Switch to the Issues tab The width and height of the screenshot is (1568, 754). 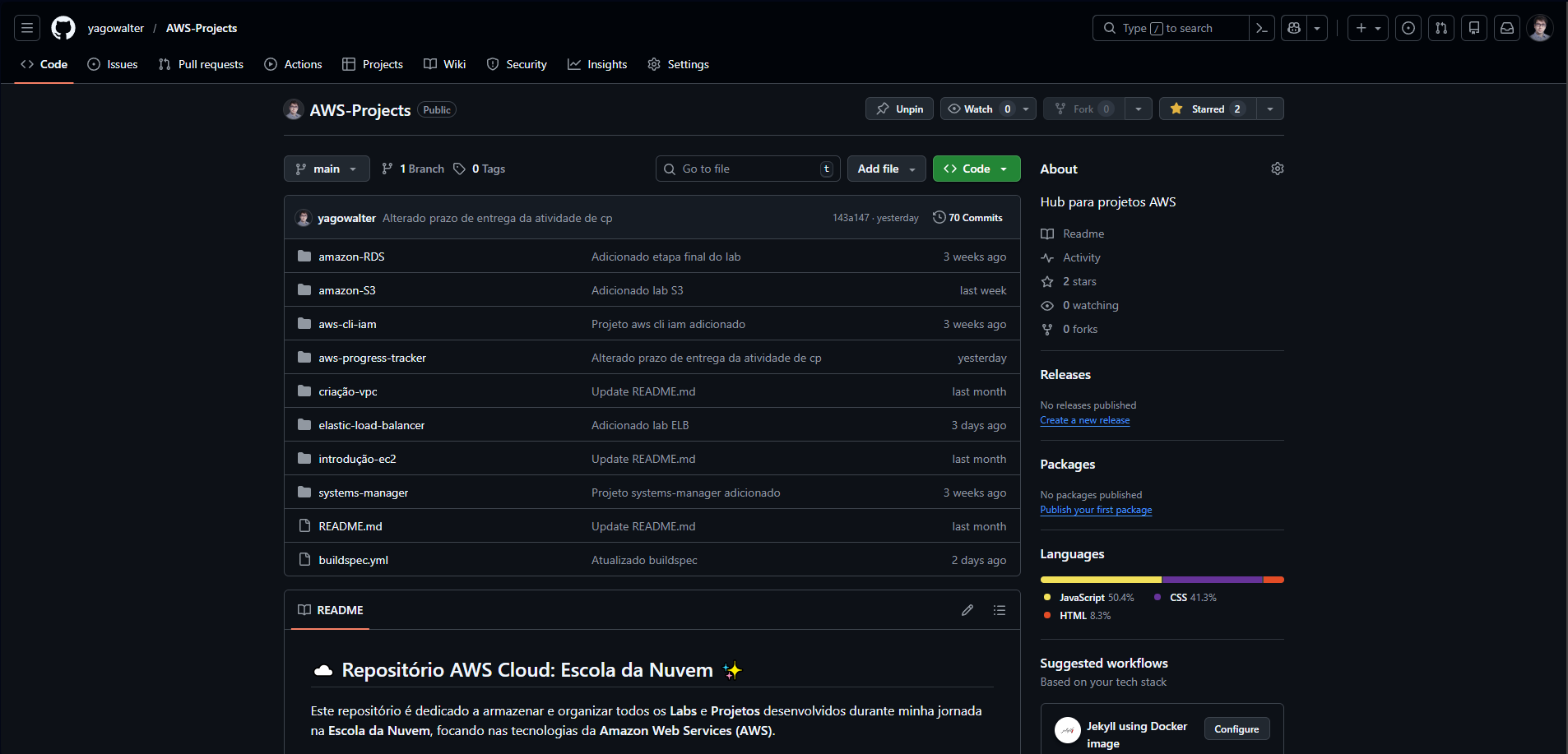click(x=113, y=64)
